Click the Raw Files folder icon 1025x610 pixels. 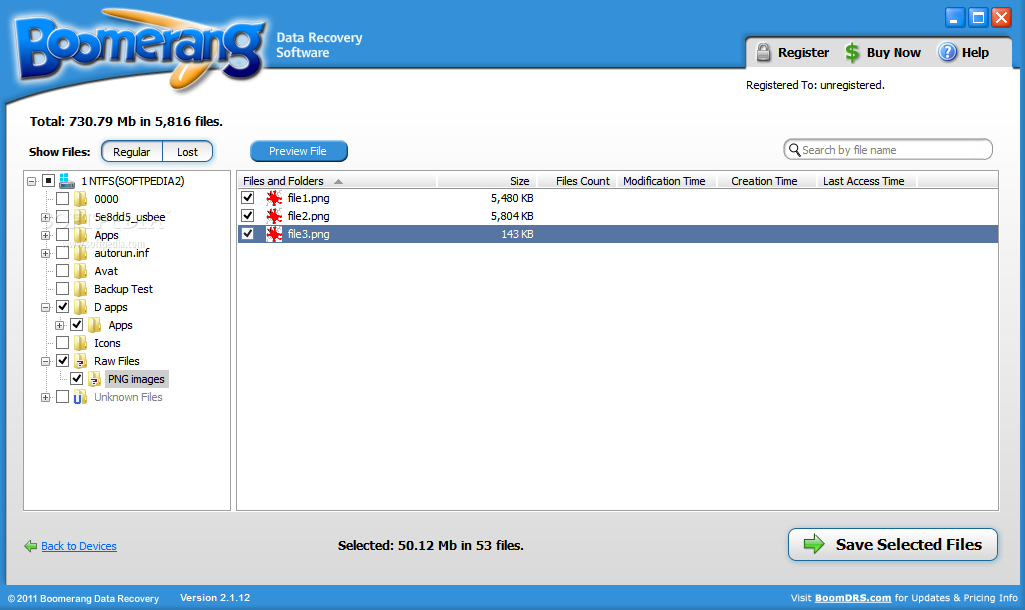pos(80,361)
